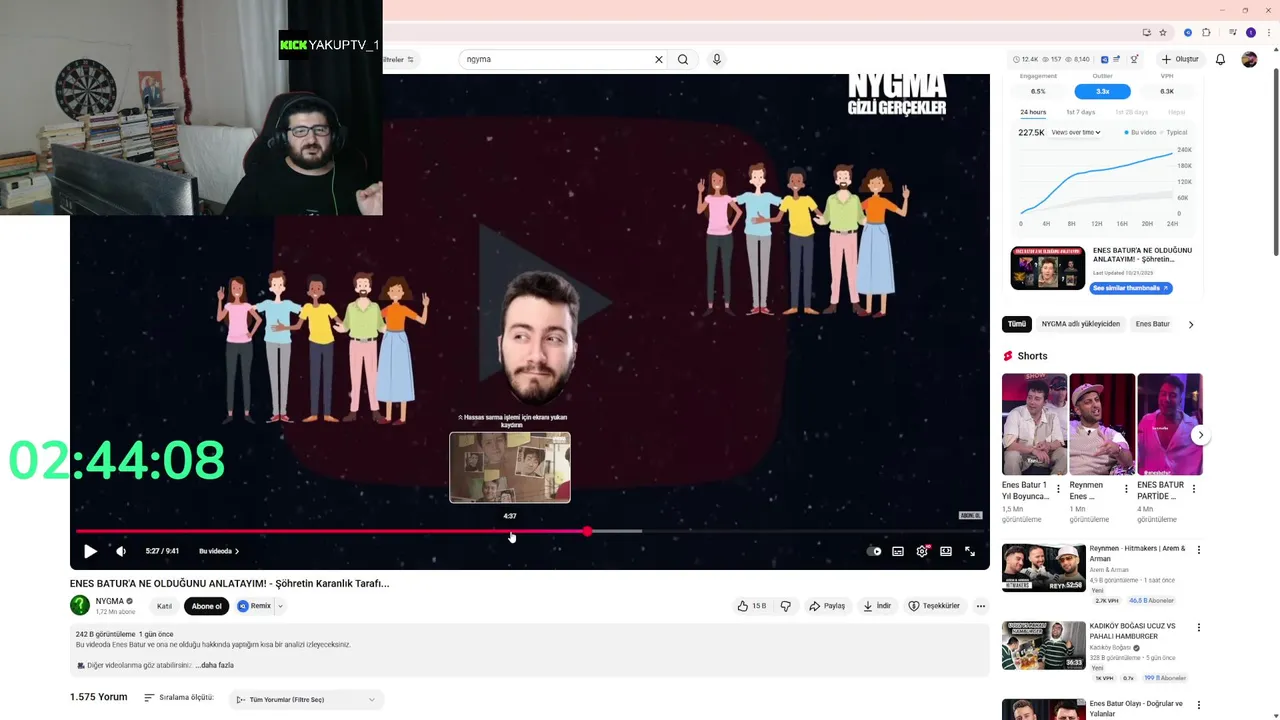The image size is (1280, 720).
Task: Show next Shorts with arrow
Action: coord(1200,435)
